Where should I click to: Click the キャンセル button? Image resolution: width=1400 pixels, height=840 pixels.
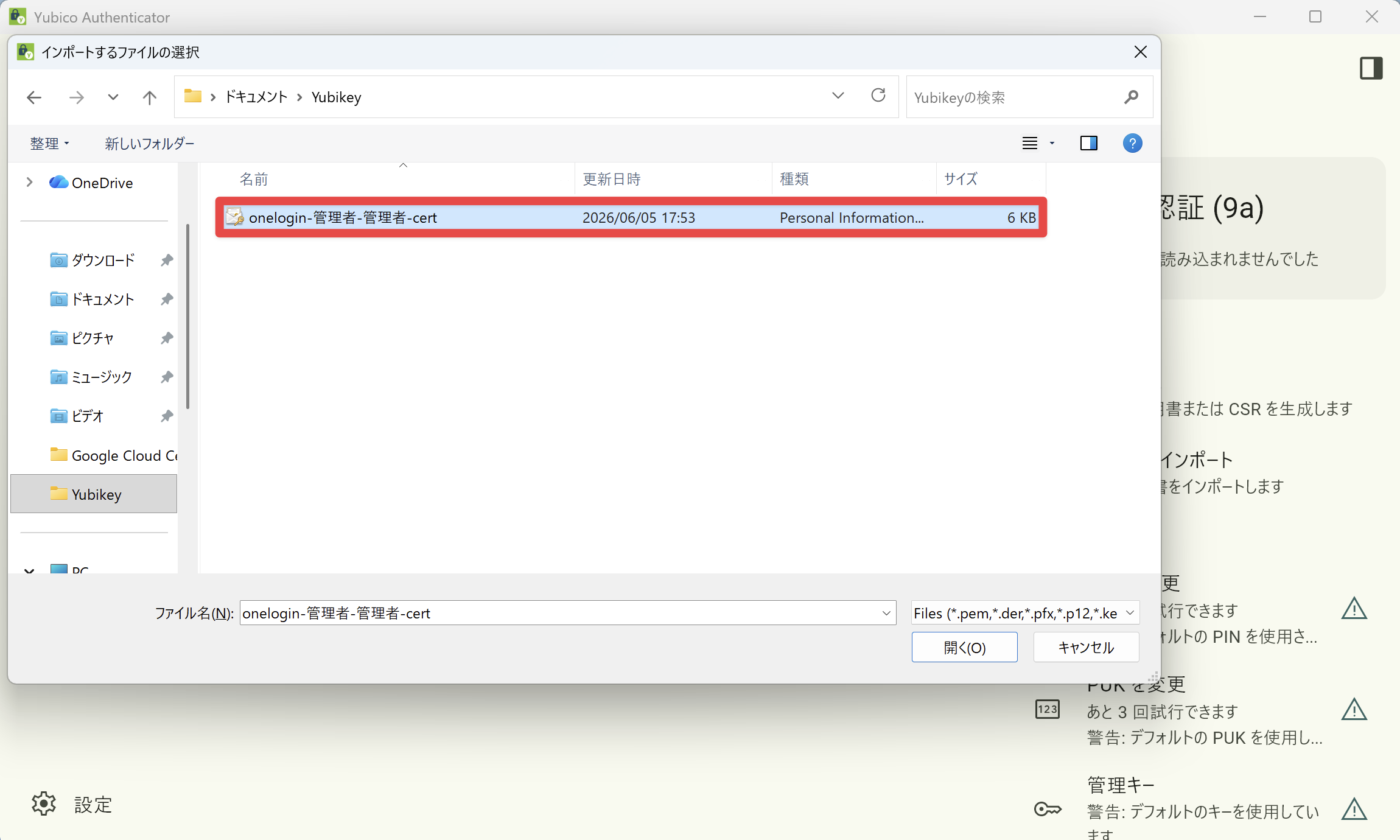[x=1086, y=647]
